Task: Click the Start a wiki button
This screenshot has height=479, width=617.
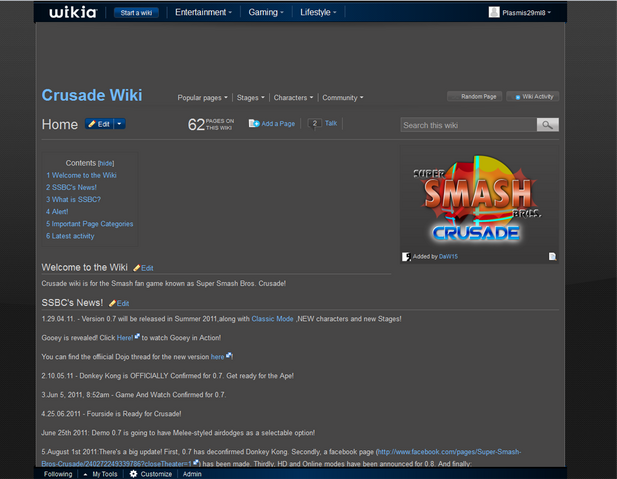Action: 136,13
